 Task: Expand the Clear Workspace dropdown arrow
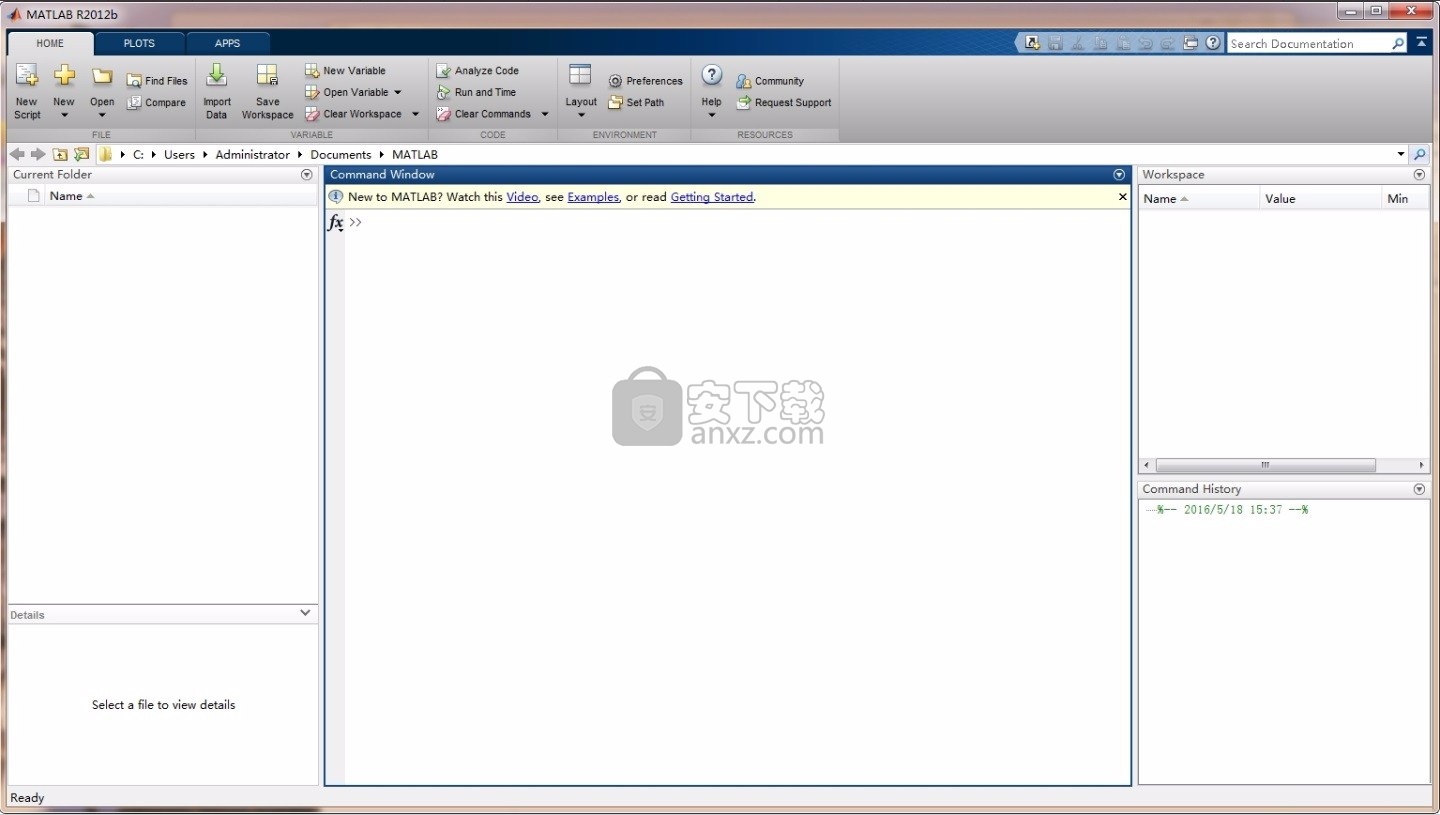point(415,114)
